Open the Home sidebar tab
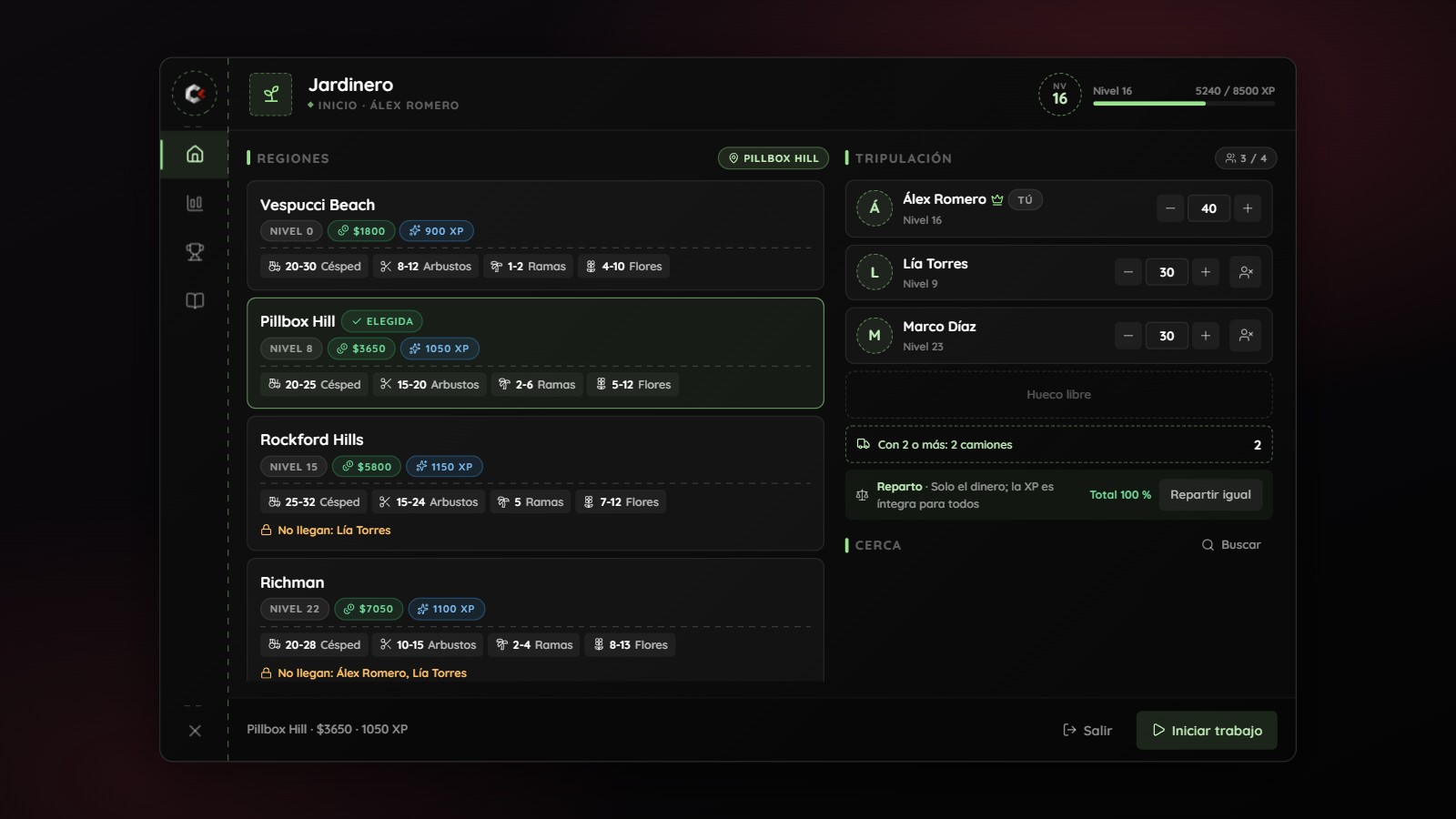The height and width of the screenshot is (819, 1456). tap(195, 154)
